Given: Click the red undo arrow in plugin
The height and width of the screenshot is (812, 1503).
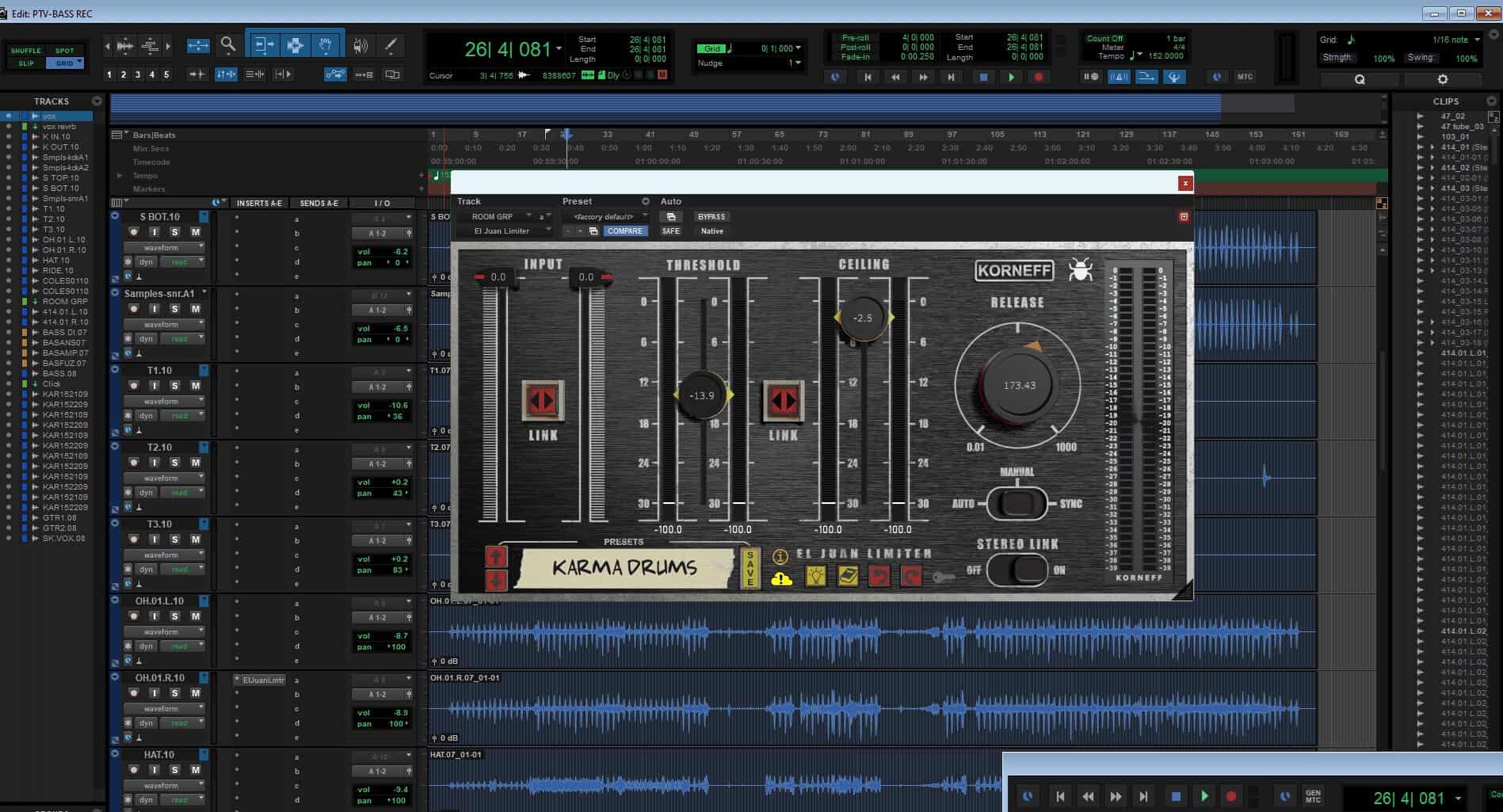Looking at the screenshot, I should pos(879,576).
